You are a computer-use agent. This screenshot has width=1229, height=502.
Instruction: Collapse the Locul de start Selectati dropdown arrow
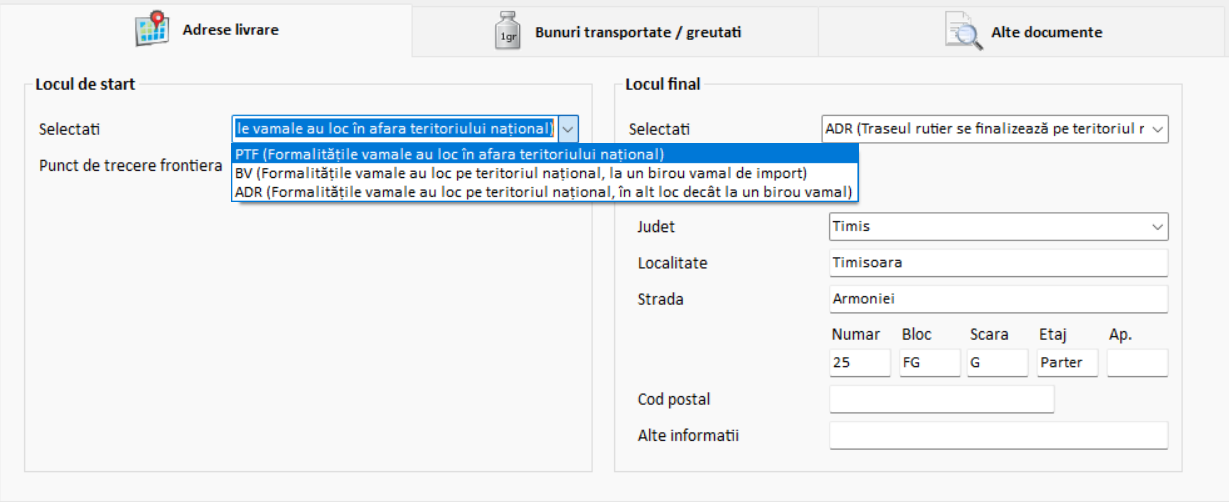click(x=568, y=129)
